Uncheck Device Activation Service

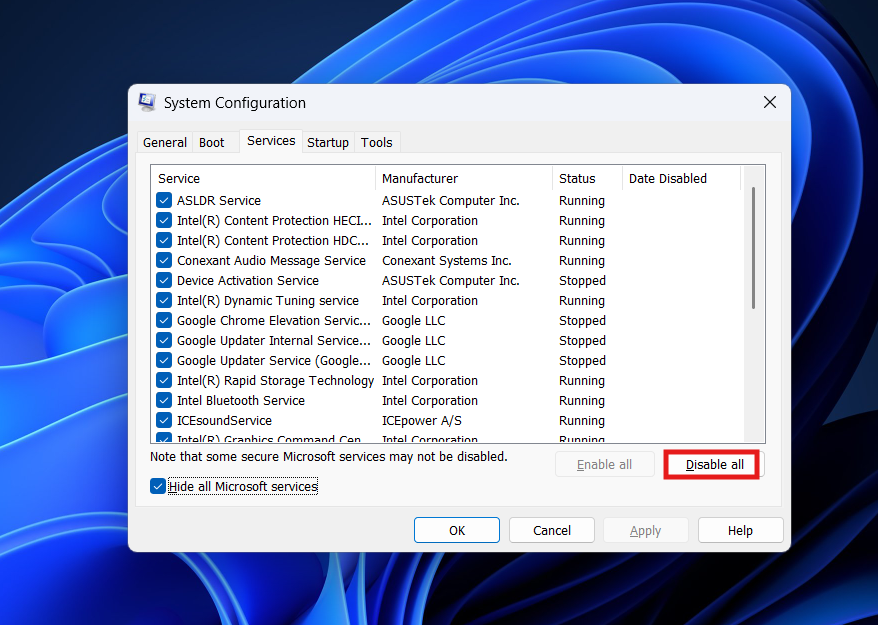point(163,280)
